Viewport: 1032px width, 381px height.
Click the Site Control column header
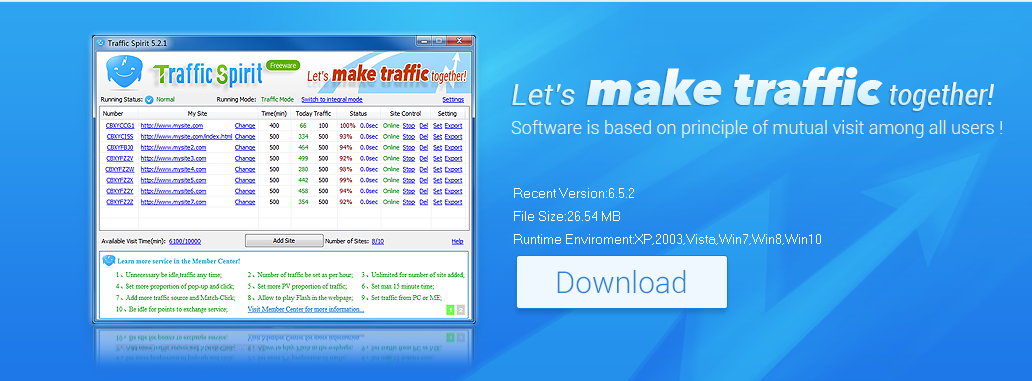tap(405, 114)
